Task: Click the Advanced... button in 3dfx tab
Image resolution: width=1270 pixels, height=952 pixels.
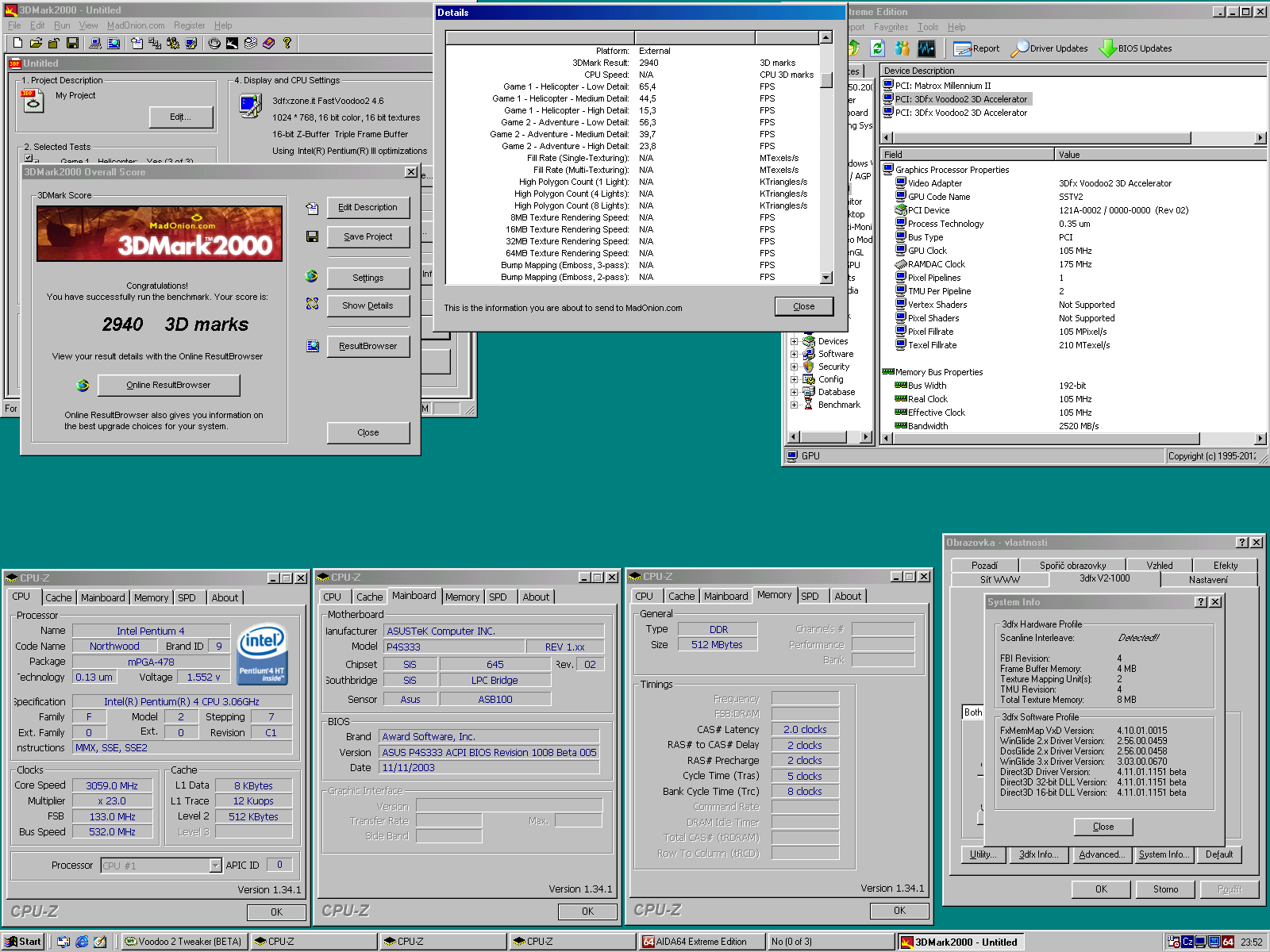Action: pyautogui.click(x=1101, y=854)
